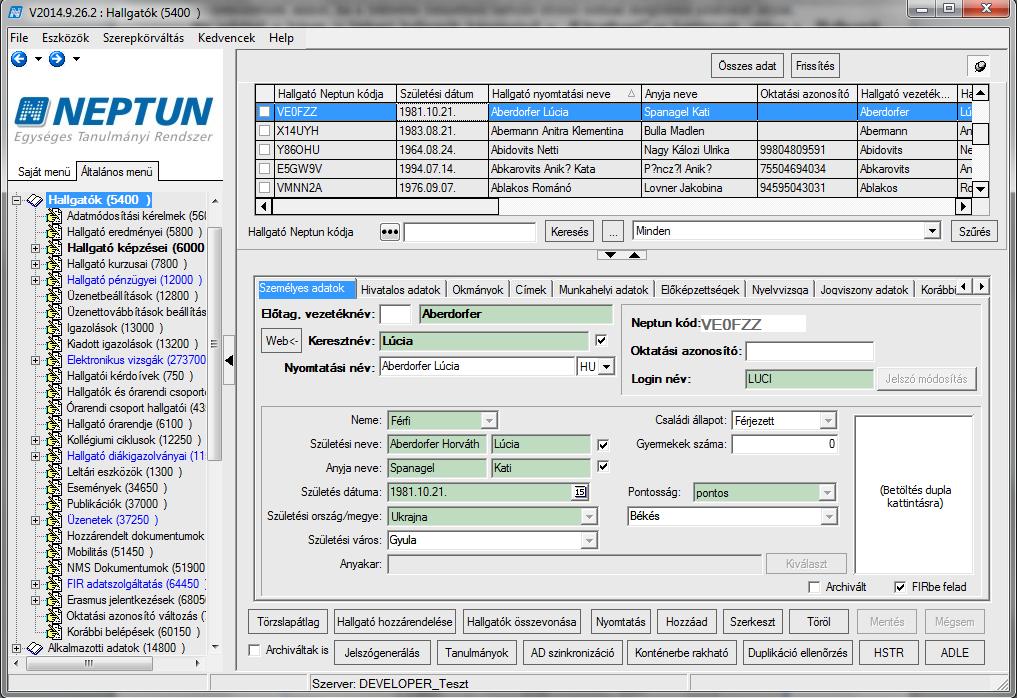Click the Összes adat button
1018x698 pixels.
click(x=747, y=66)
